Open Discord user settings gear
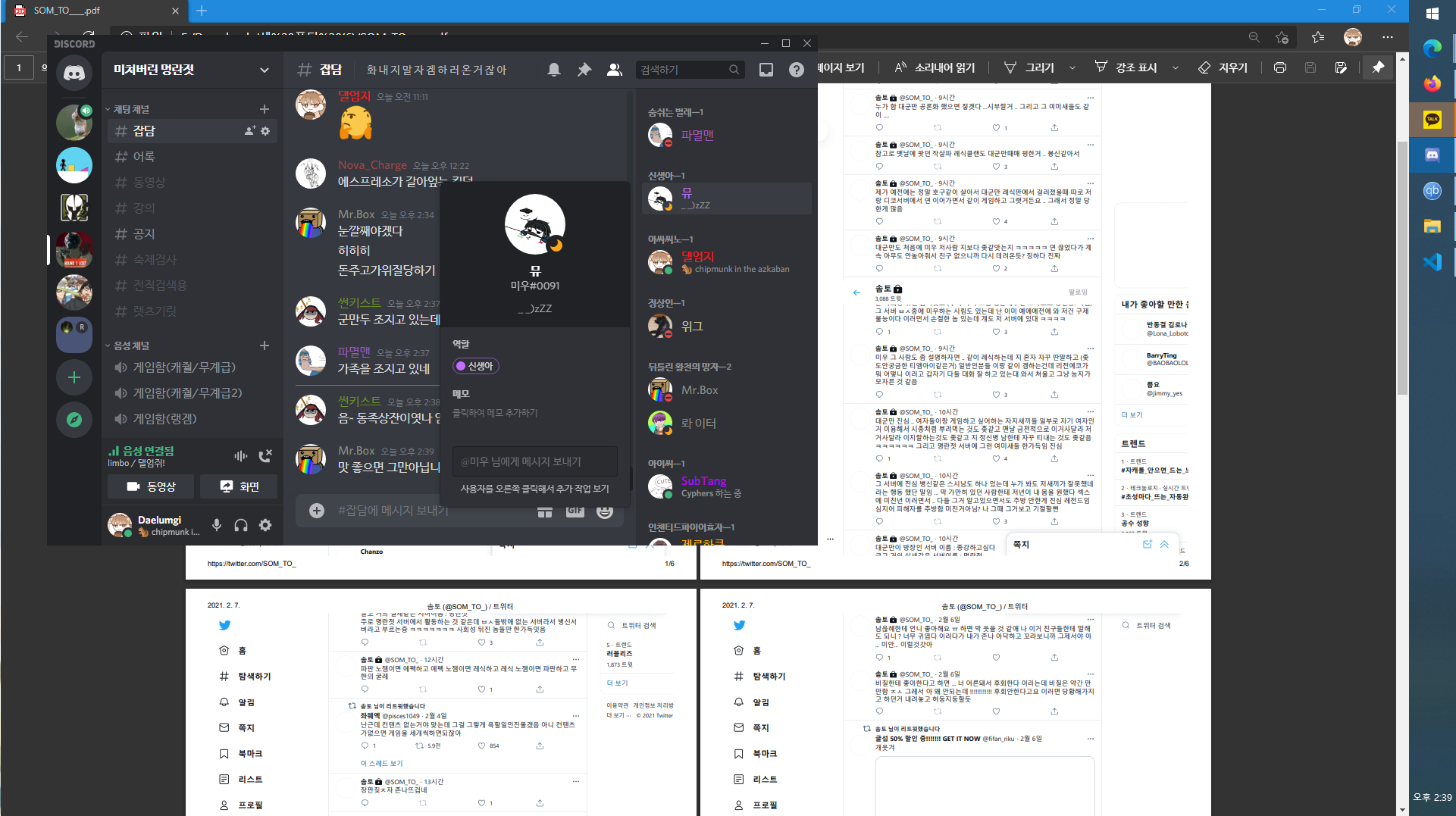 [x=265, y=525]
